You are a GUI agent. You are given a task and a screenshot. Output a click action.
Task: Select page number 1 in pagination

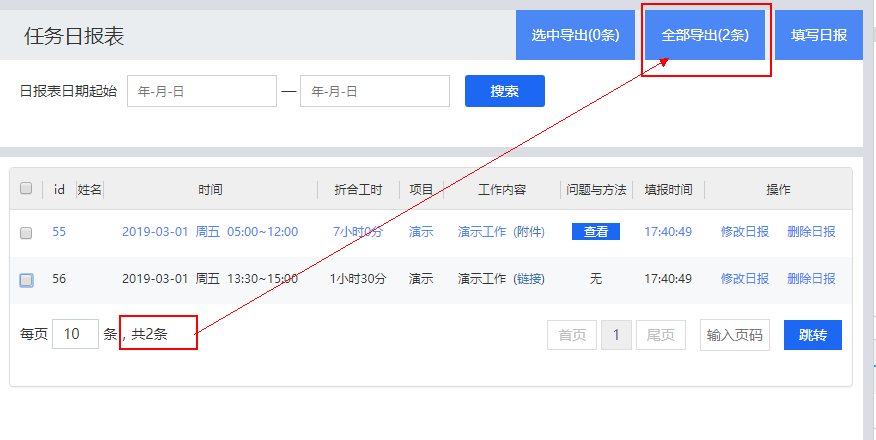click(616, 335)
